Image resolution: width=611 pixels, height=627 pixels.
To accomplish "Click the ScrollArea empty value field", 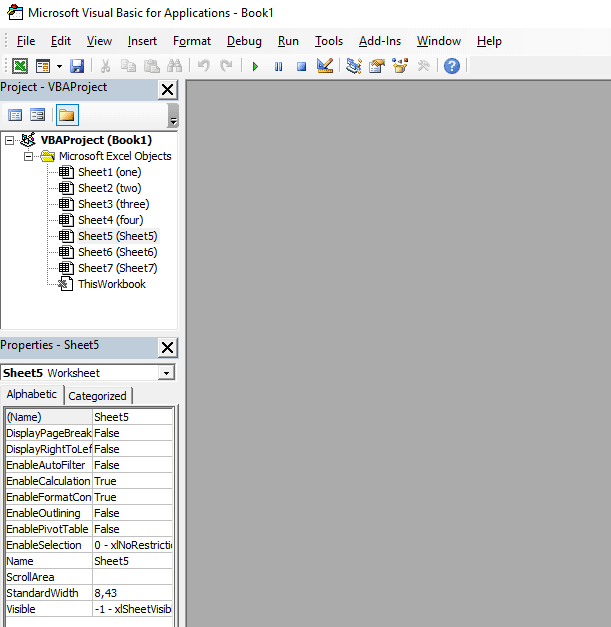I will [x=132, y=577].
